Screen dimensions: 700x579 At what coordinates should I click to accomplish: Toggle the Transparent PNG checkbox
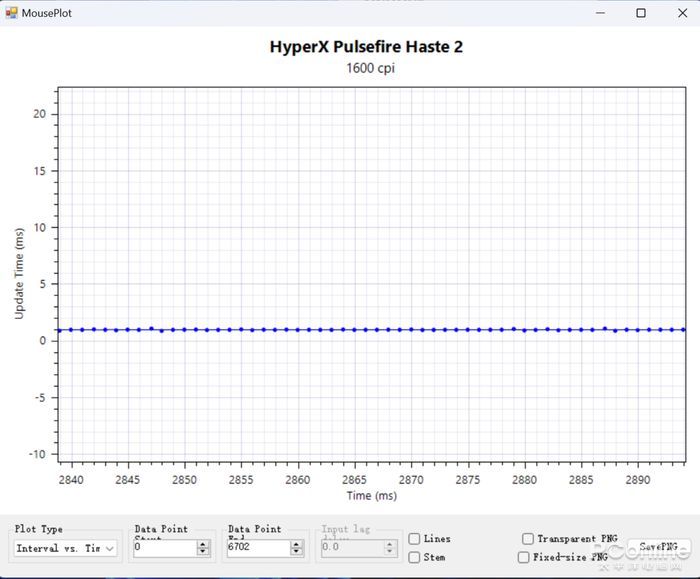tap(528, 539)
